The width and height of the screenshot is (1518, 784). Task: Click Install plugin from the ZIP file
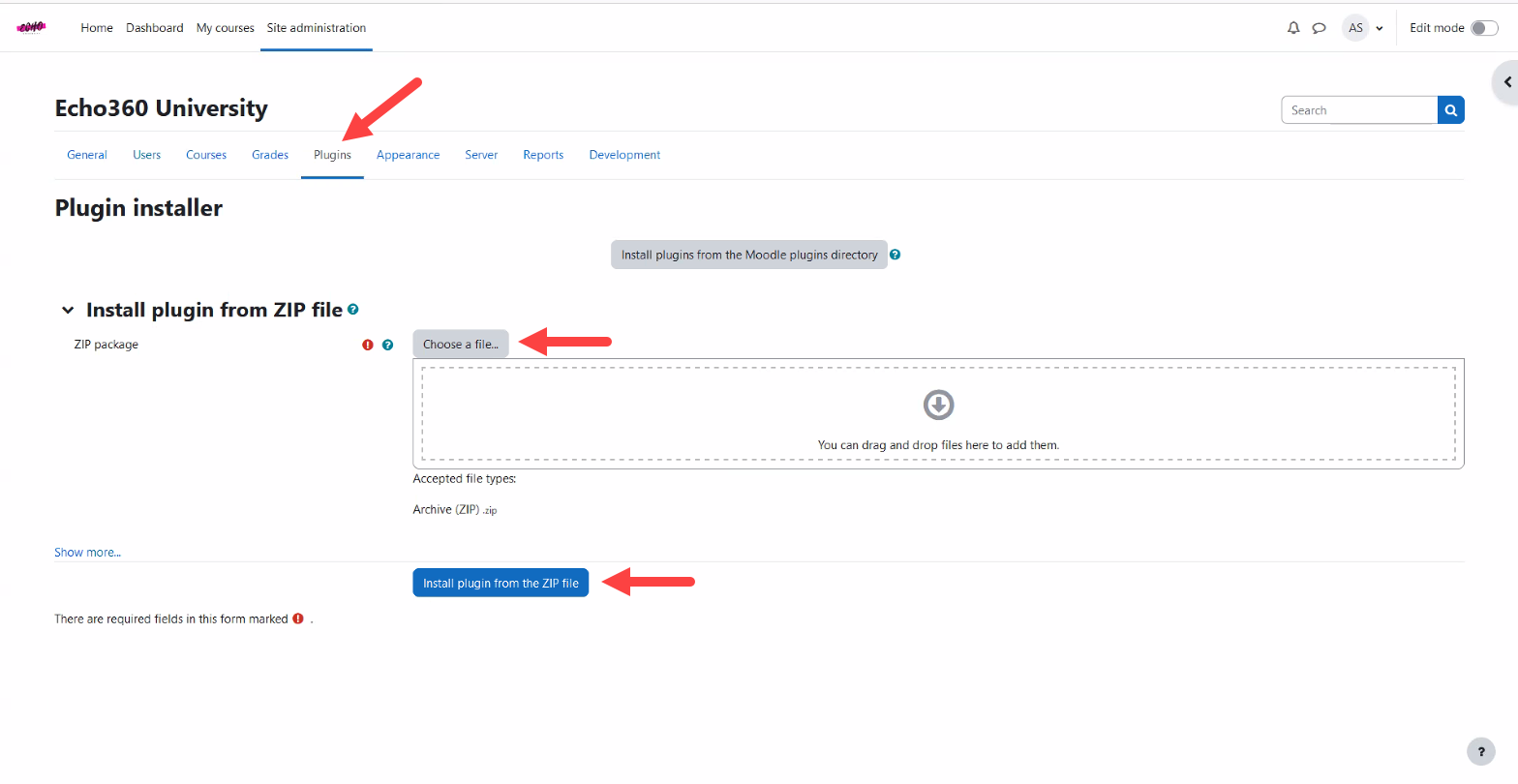[501, 583]
